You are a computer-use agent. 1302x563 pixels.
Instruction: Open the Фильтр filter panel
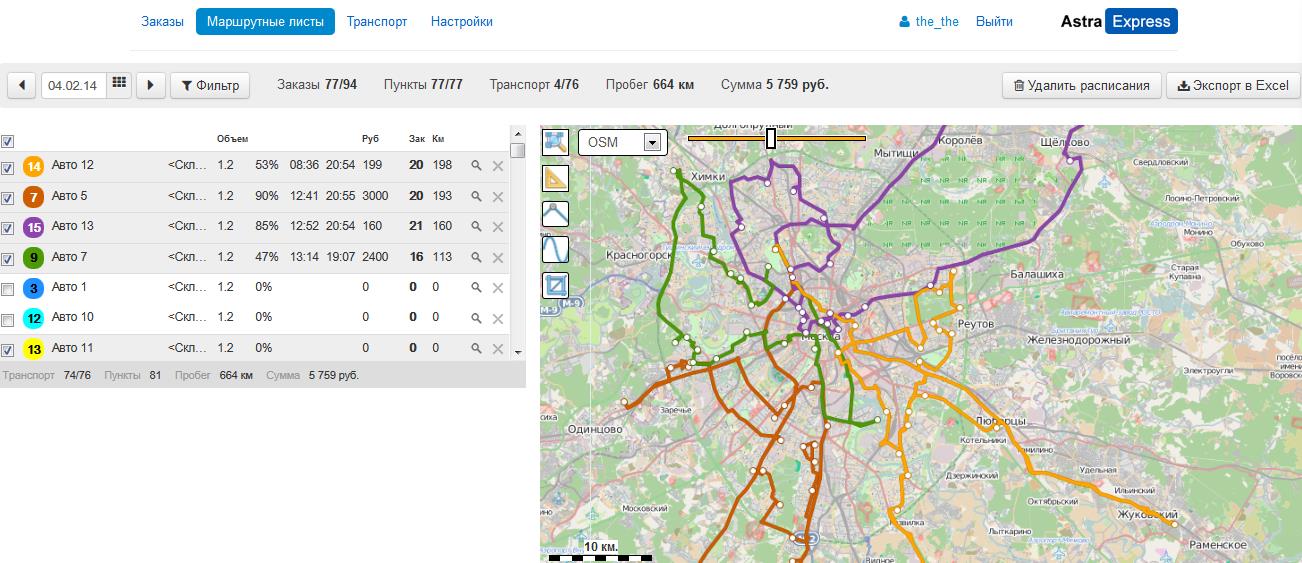210,85
